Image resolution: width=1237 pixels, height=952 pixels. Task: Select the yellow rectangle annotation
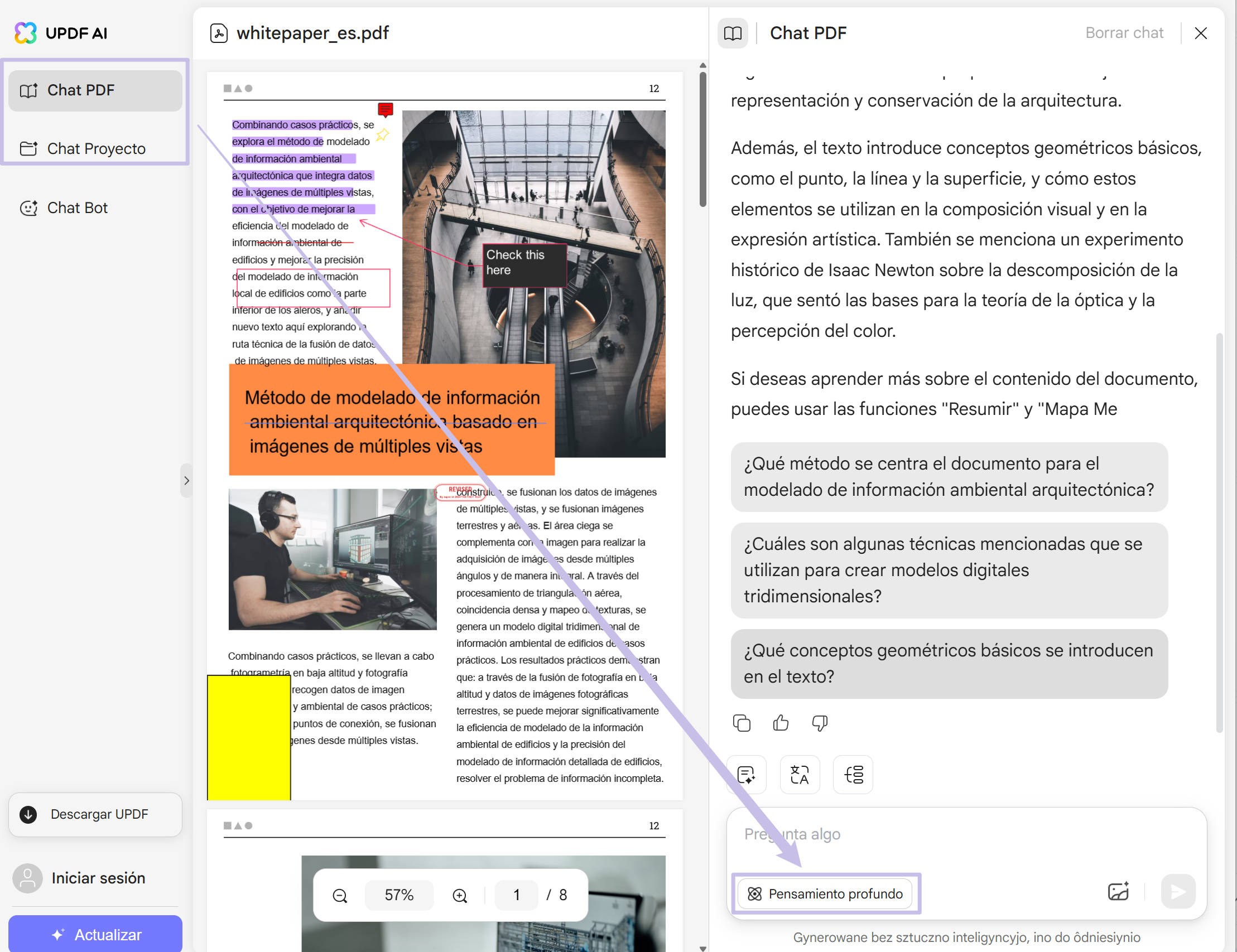tap(249, 737)
